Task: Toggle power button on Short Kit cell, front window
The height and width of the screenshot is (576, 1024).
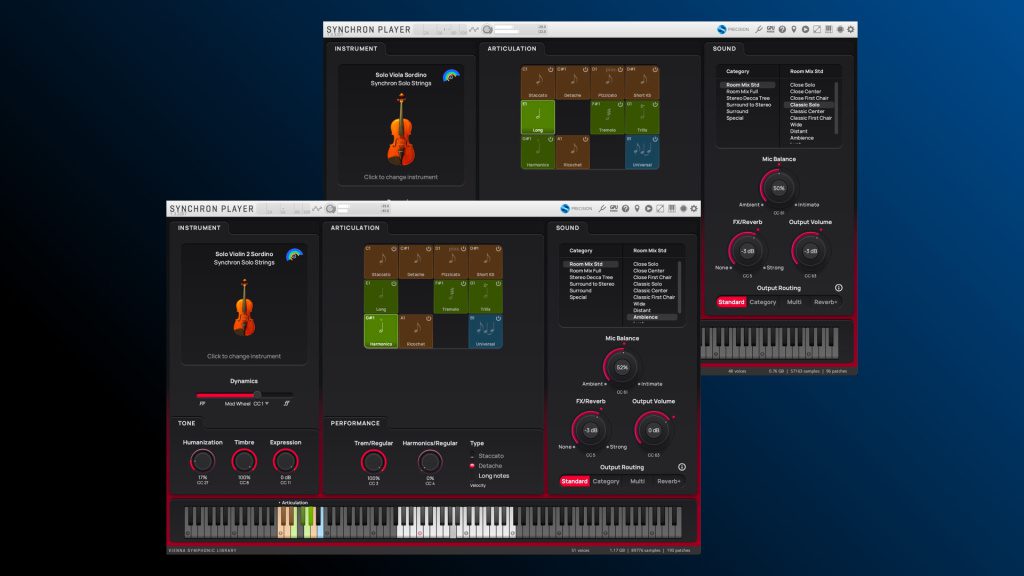Action: [x=498, y=249]
